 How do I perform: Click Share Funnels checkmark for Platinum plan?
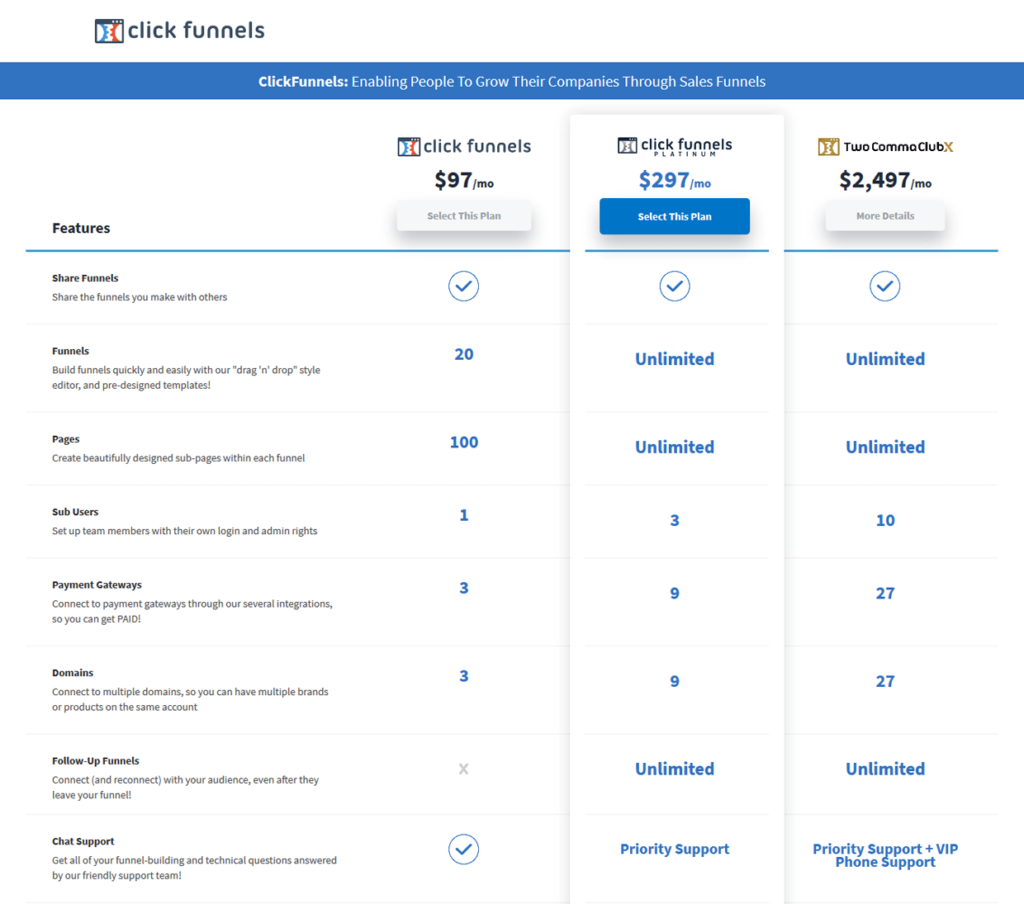pos(675,286)
